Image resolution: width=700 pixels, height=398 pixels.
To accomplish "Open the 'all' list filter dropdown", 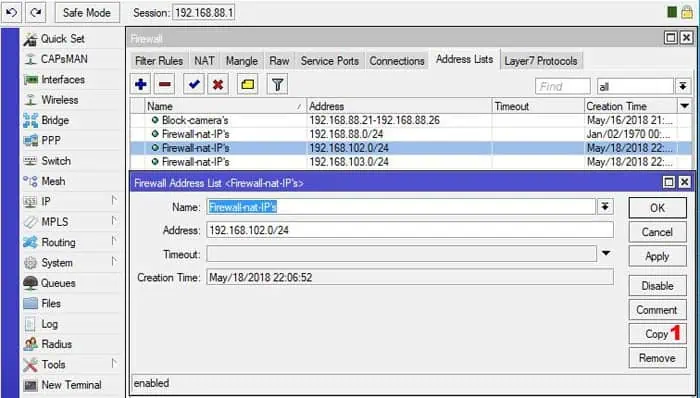I will coord(683,86).
